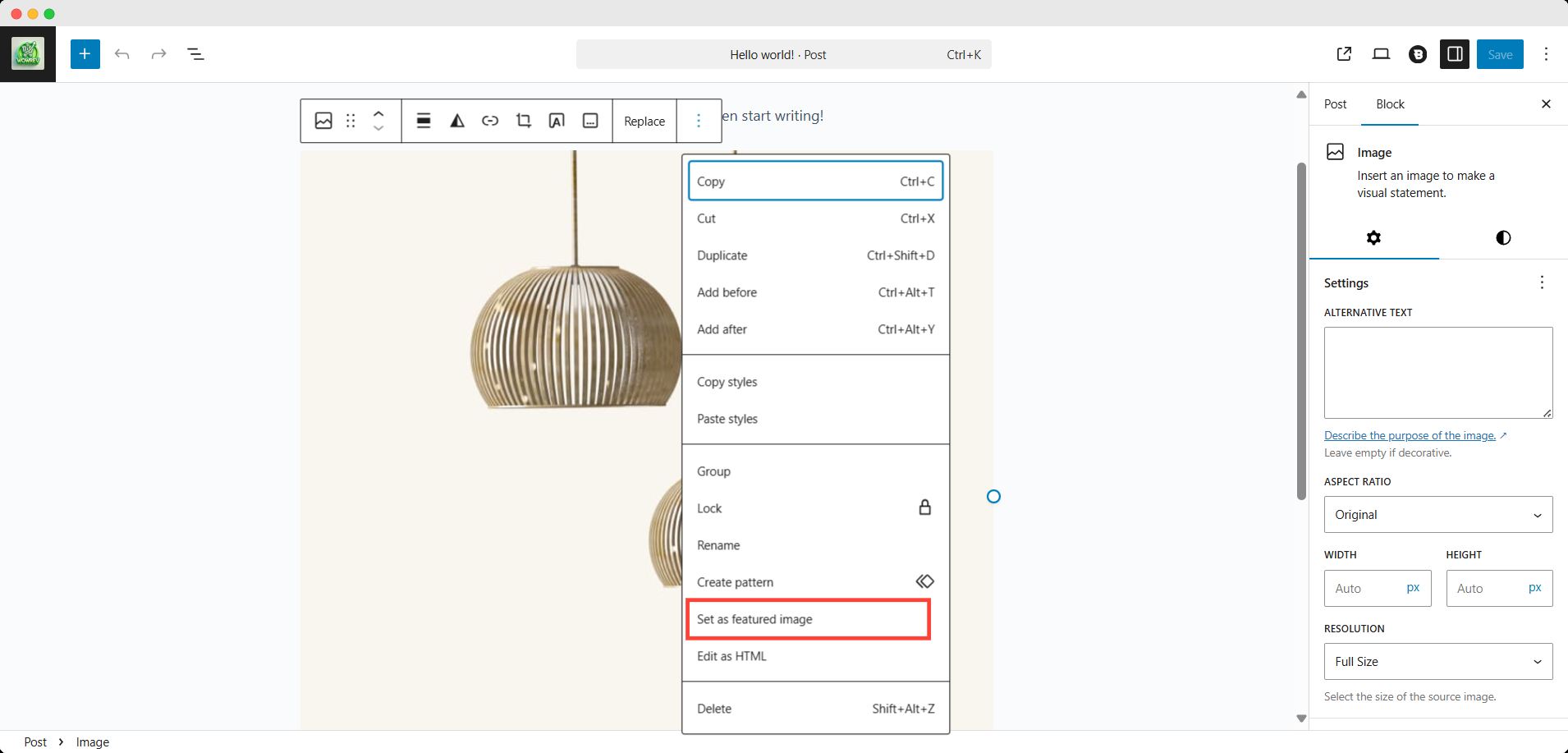Expand the Resolution Full Size dropdown
Screen dimensions: 1568x753
(x=1438, y=661)
